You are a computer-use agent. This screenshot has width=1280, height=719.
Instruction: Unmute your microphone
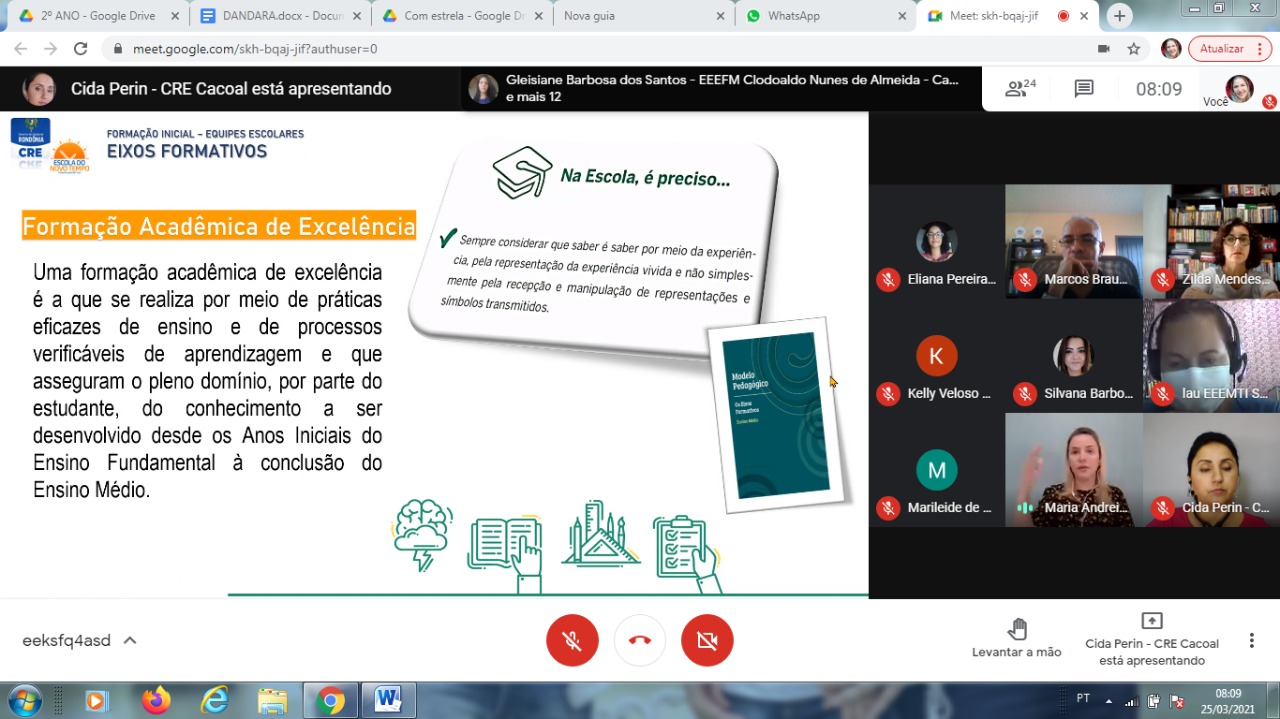pyautogui.click(x=572, y=641)
